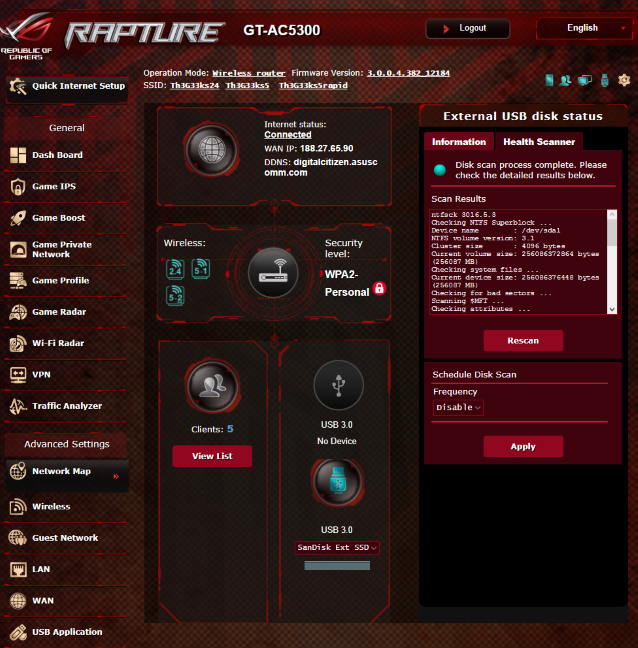Open the Wireless router operation mode link

click(249, 73)
